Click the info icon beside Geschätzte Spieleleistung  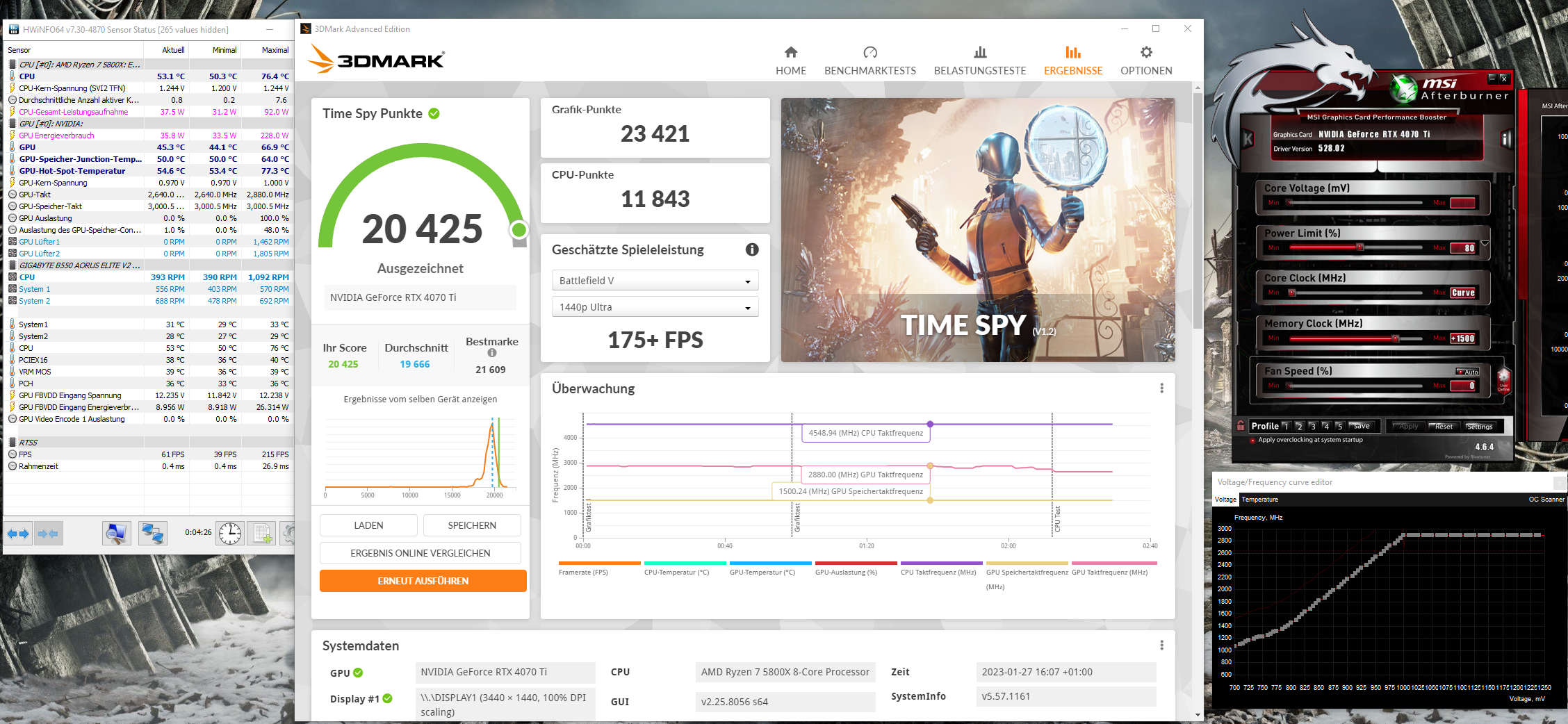click(752, 250)
